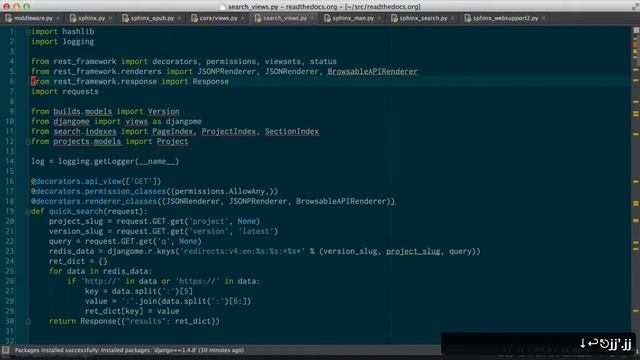
Task: Open the sphinx_search.py tab
Action: (423, 18)
